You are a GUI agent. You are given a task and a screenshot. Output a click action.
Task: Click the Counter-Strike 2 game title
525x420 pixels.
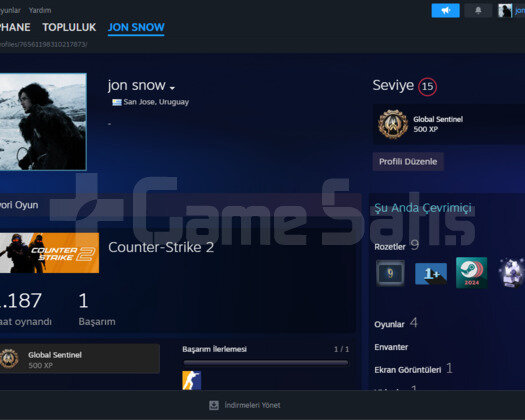click(161, 247)
